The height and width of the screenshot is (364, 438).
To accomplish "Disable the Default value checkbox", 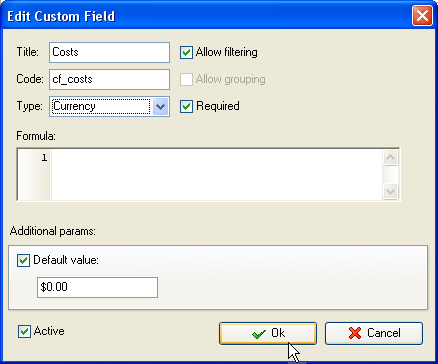I will pyautogui.click(x=23, y=260).
